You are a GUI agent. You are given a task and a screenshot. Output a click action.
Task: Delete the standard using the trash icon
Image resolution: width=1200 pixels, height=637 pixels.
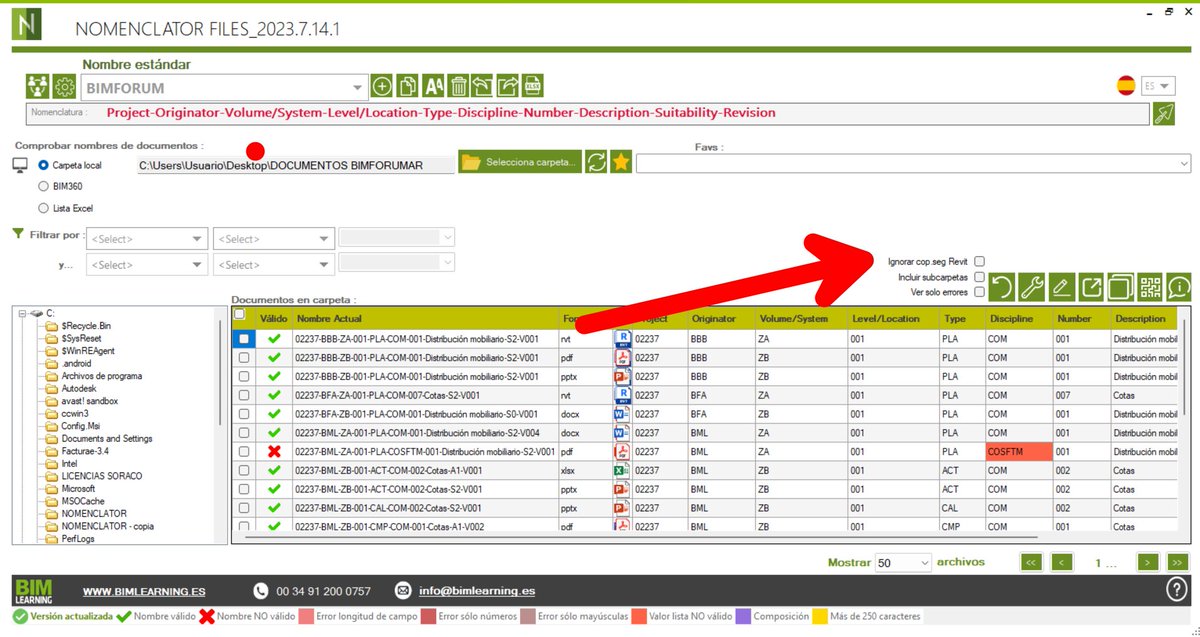click(458, 86)
